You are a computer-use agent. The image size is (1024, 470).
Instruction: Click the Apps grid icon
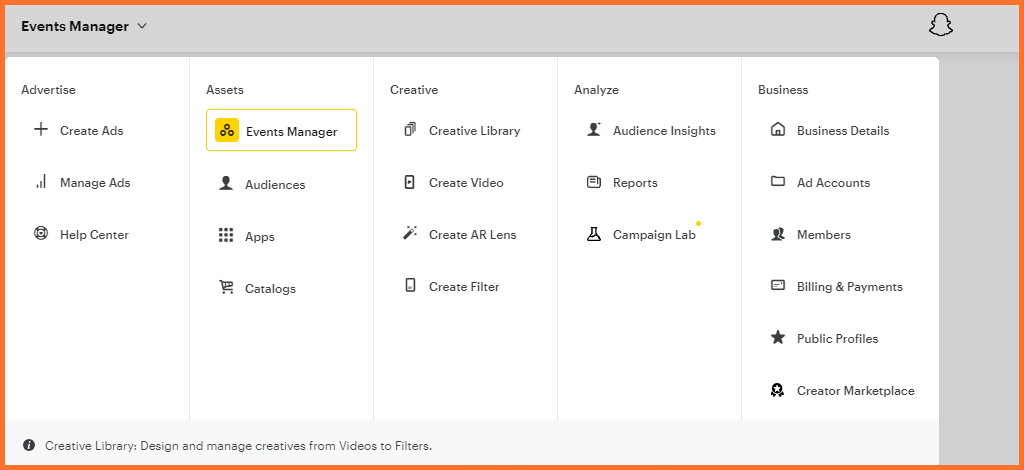[226, 236]
